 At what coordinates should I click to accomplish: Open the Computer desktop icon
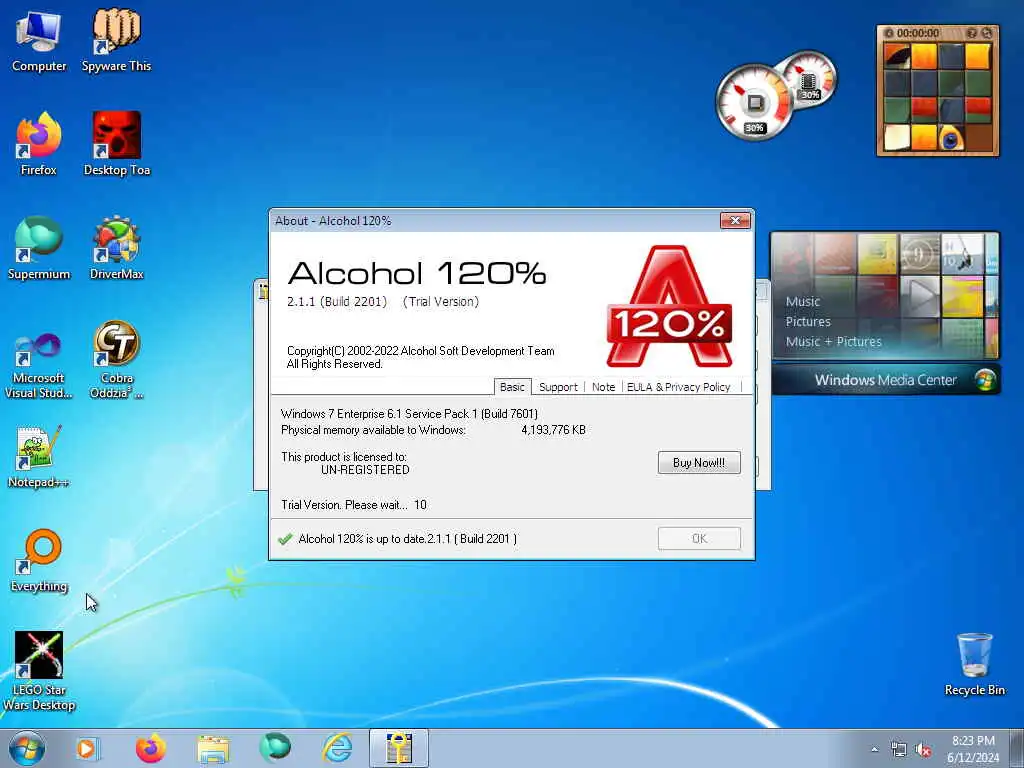pyautogui.click(x=39, y=41)
